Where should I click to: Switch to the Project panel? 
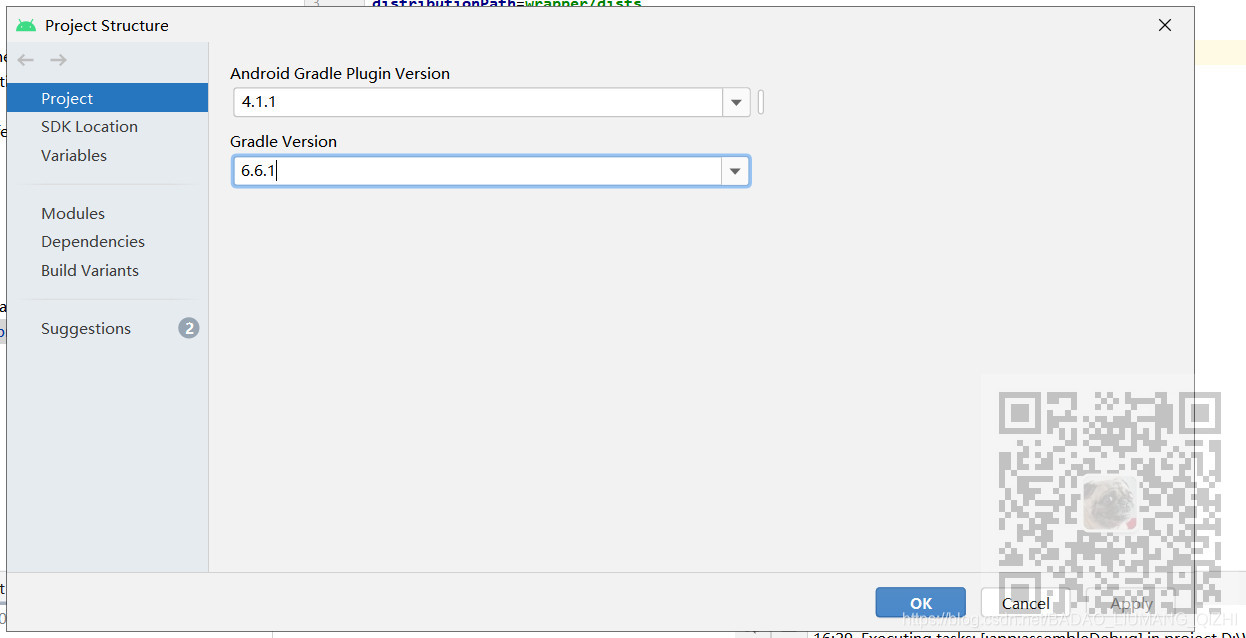[x=67, y=98]
